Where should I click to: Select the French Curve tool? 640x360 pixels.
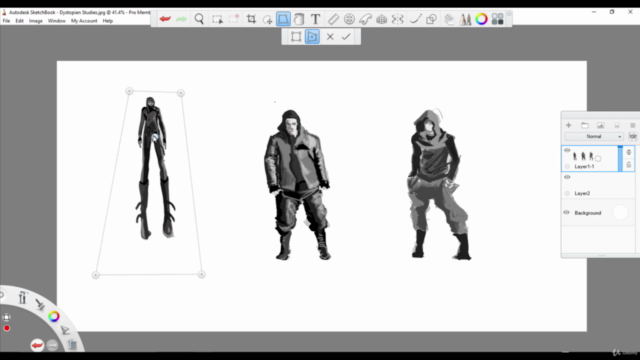pyautogui.click(x=365, y=19)
